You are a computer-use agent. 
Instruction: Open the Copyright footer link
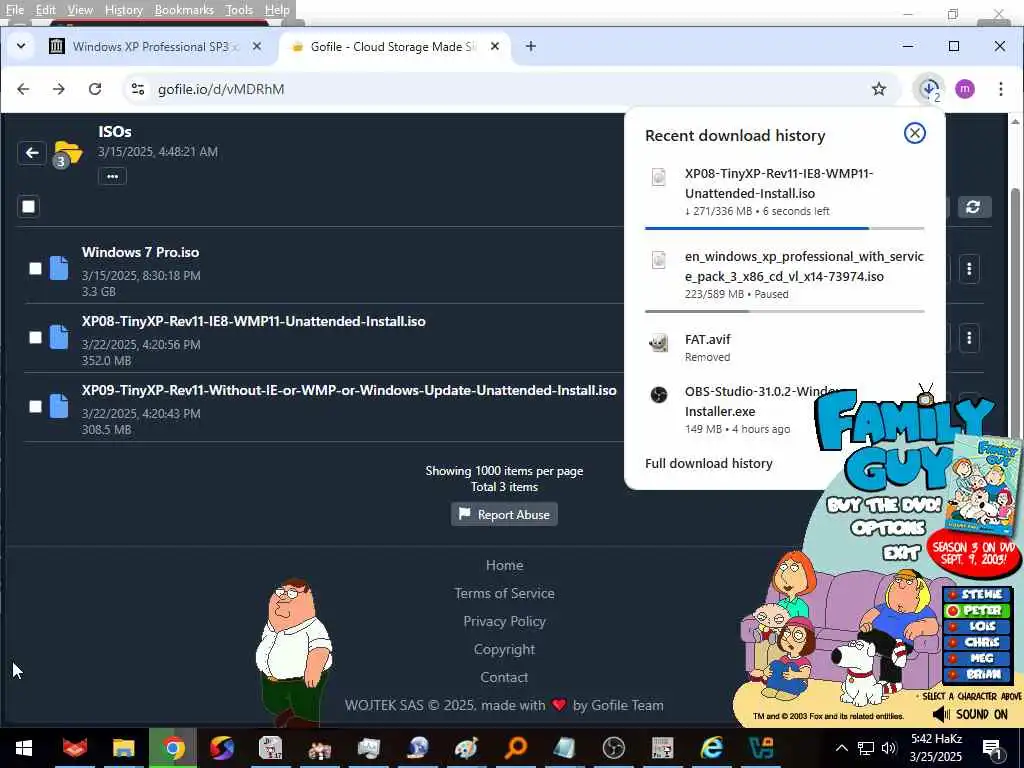[504, 650]
